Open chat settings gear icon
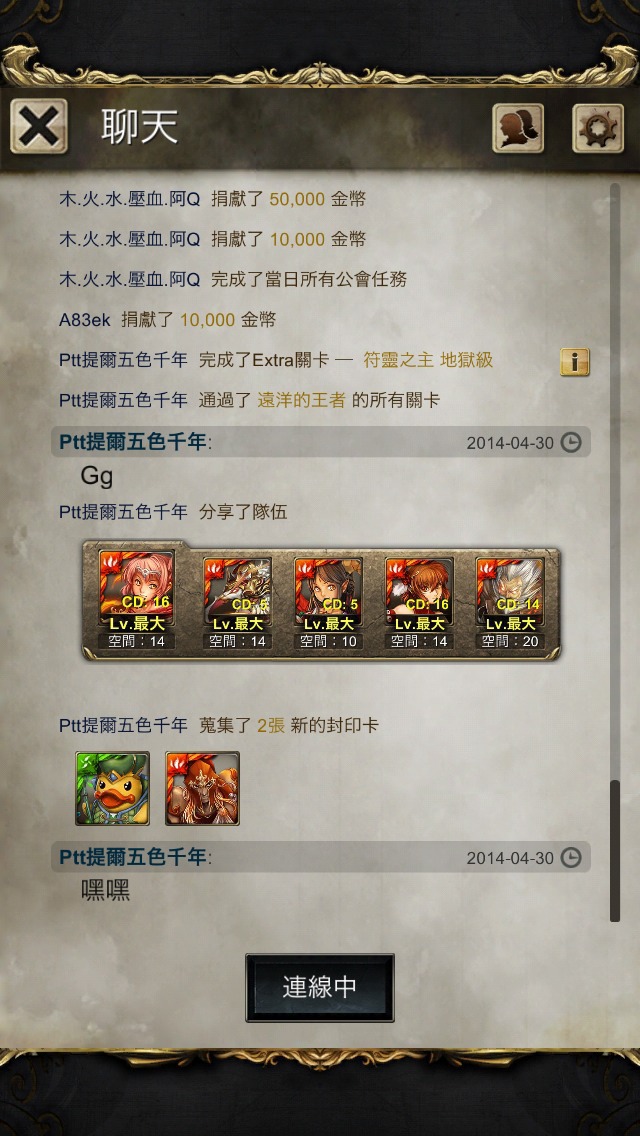The image size is (640, 1136). coord(598,128)
